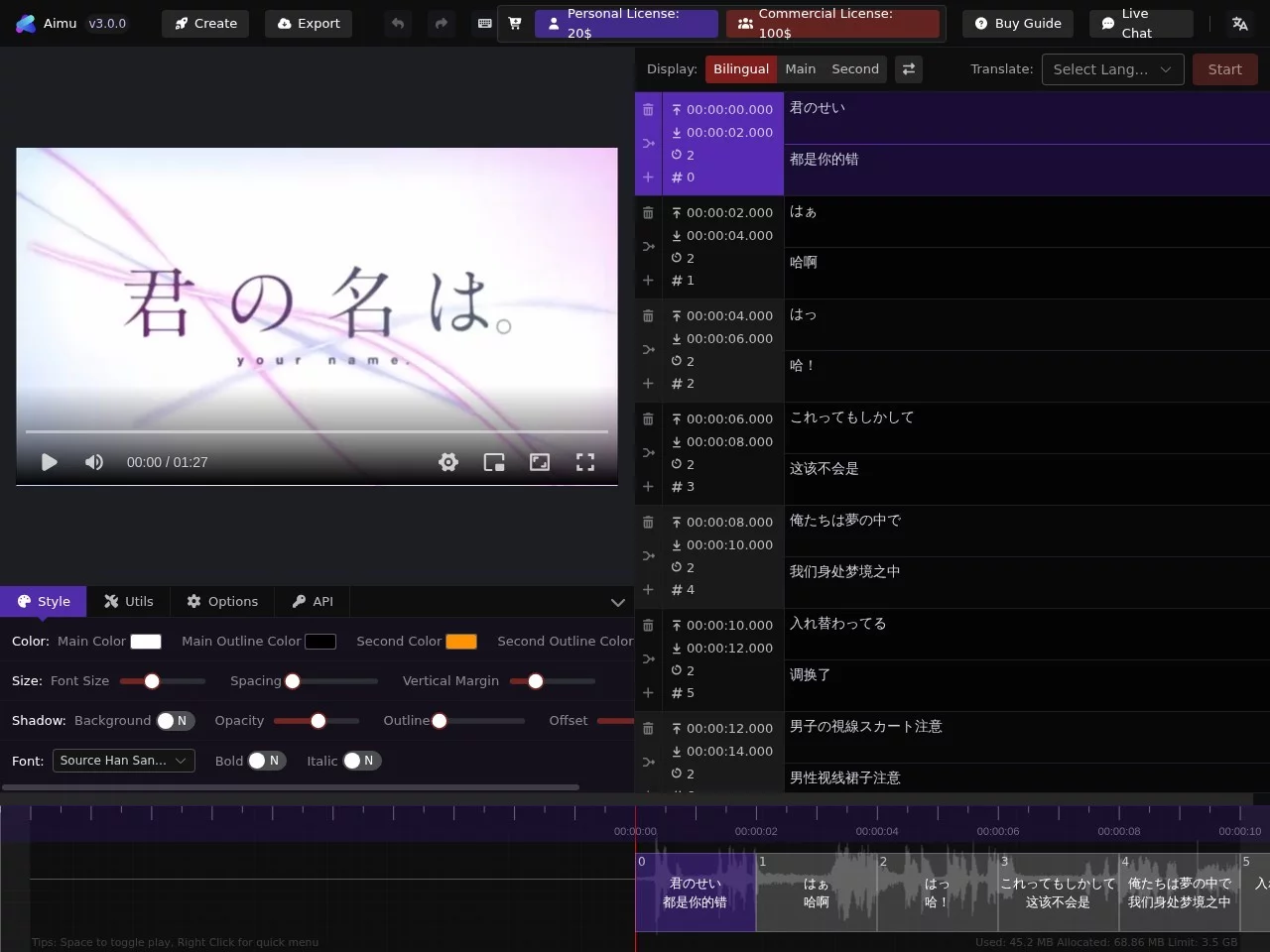This screenshot has height=952, width=1270.
Task: Undo the last action
Action: 397,23
